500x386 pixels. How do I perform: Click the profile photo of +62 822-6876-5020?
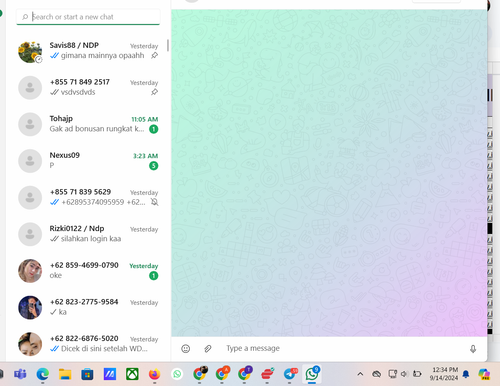[30, 344]
